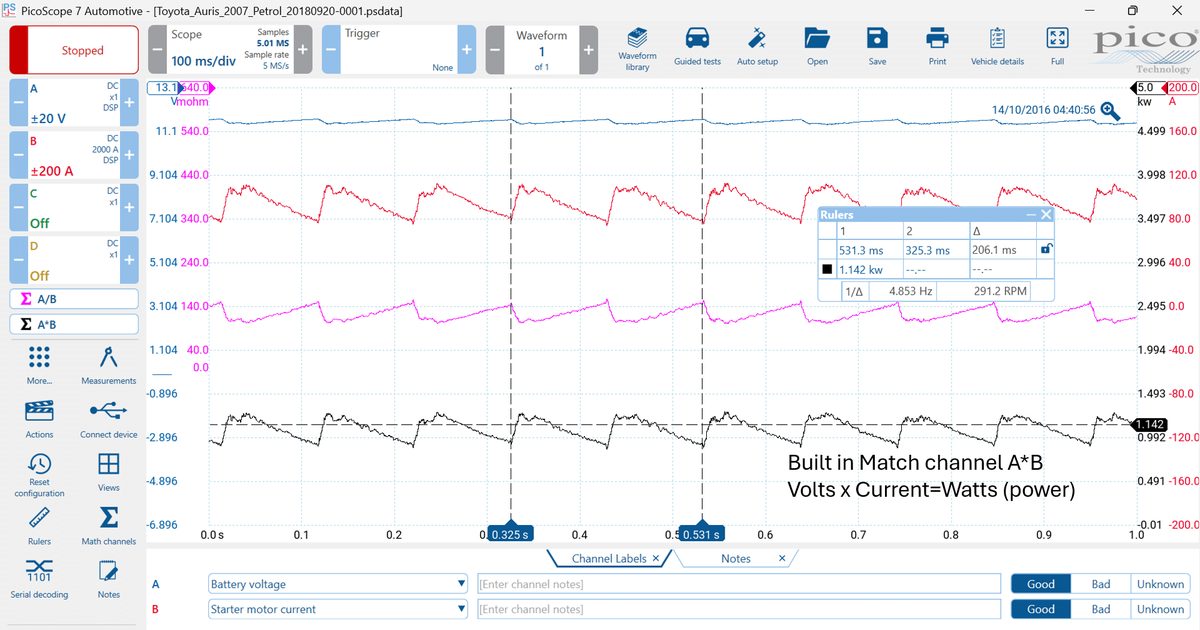Open the Rulers tool
This screenshot has height=630, width=1200.
(x=39, y=527)
